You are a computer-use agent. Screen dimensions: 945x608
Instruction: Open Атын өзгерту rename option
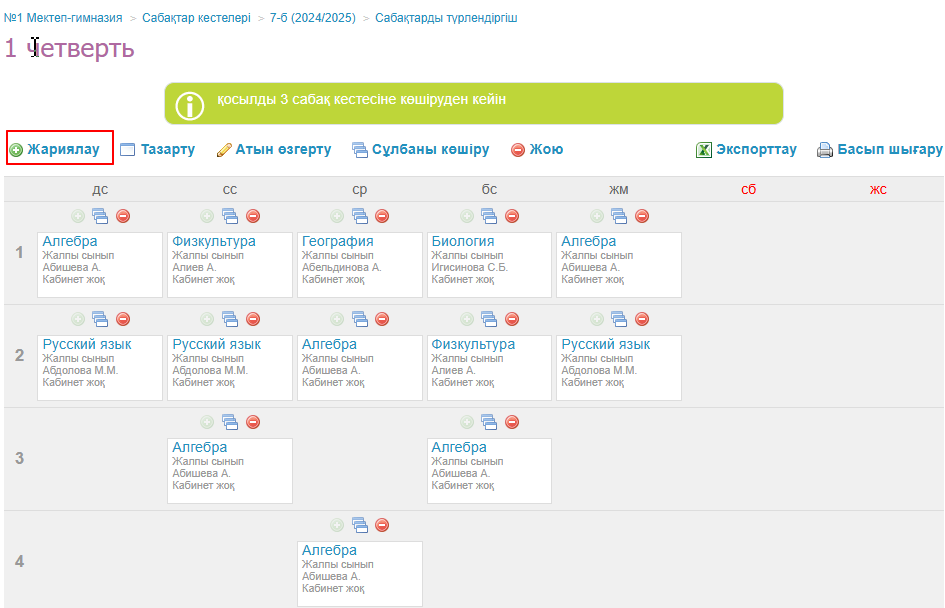274,150
